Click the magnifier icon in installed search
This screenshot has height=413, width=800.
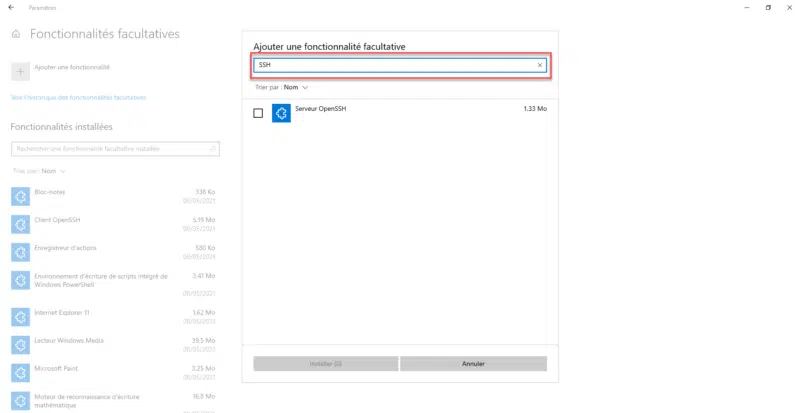pyautogui.click(x=213, y=149)
